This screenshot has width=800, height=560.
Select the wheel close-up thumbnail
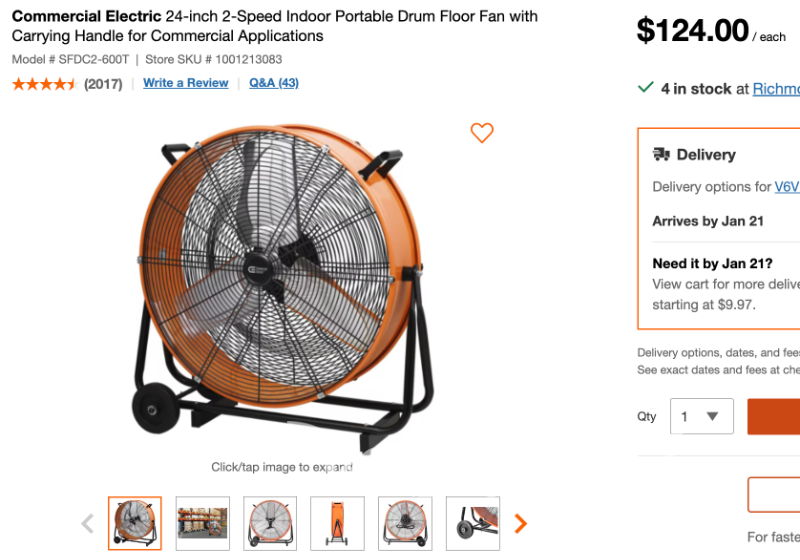pyautogui.click(x=473, y=523)
